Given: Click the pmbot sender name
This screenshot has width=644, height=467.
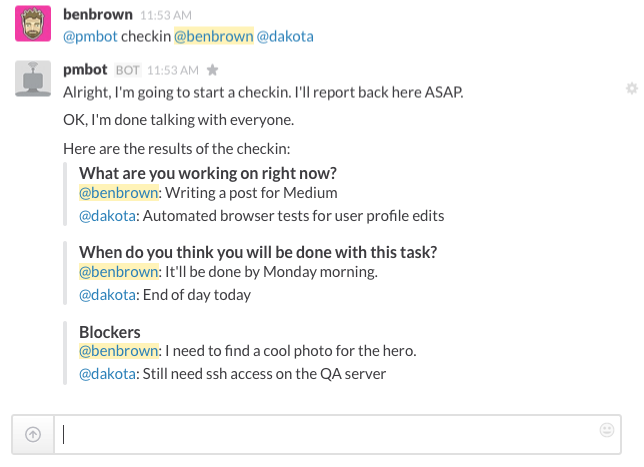Looking at the screenshot, I should (85, 70).
